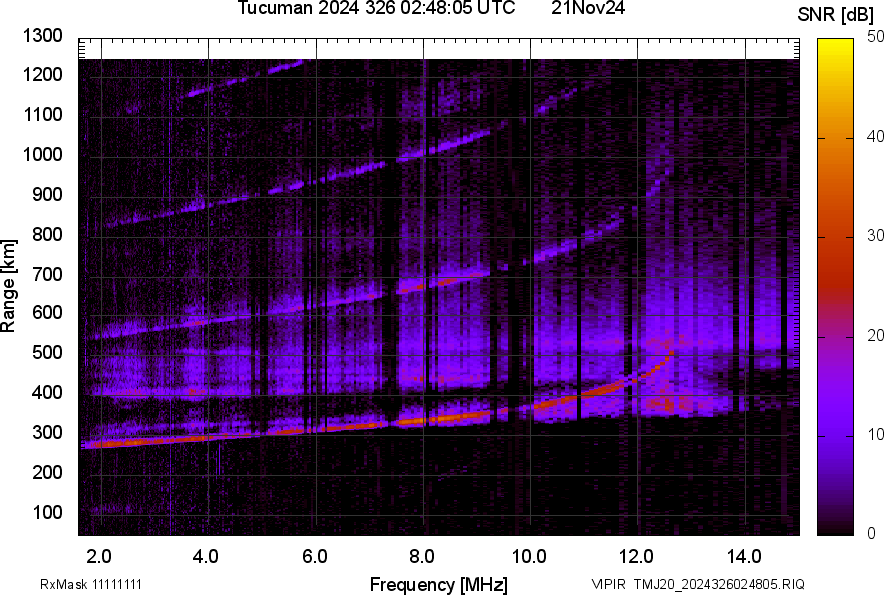Image resolution: width=884 pixels, height=595 pixels.
Task: Click the SNR colorbar gradient
Action: pos(836,287)
